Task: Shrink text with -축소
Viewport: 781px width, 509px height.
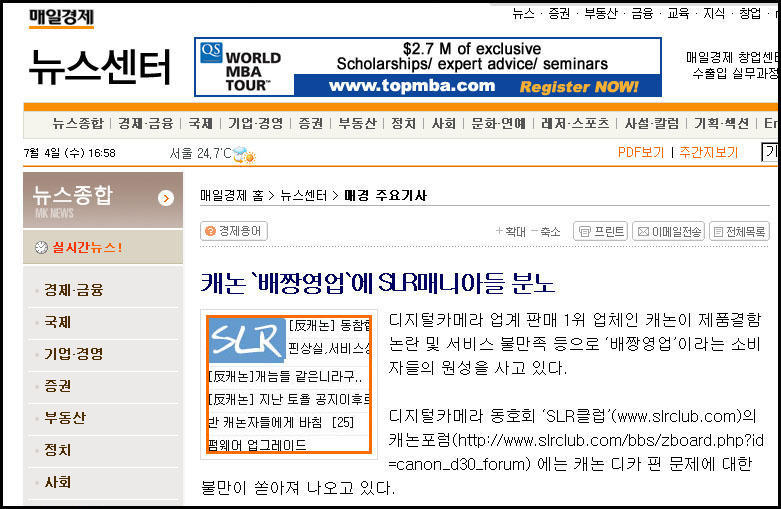Action: tap(545, 231)
